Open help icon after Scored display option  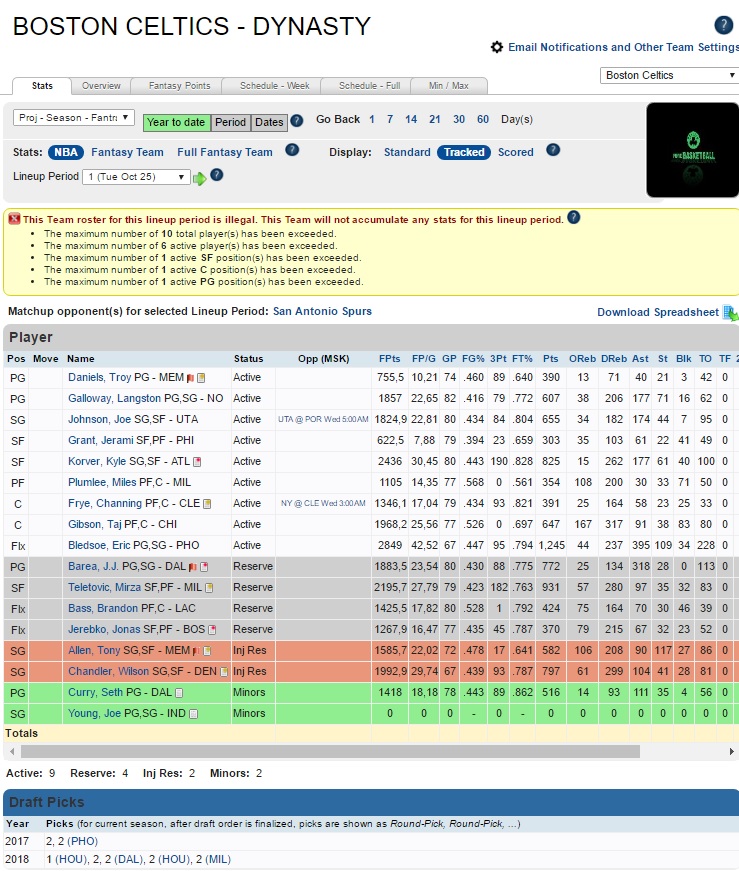tap(553, 150)
